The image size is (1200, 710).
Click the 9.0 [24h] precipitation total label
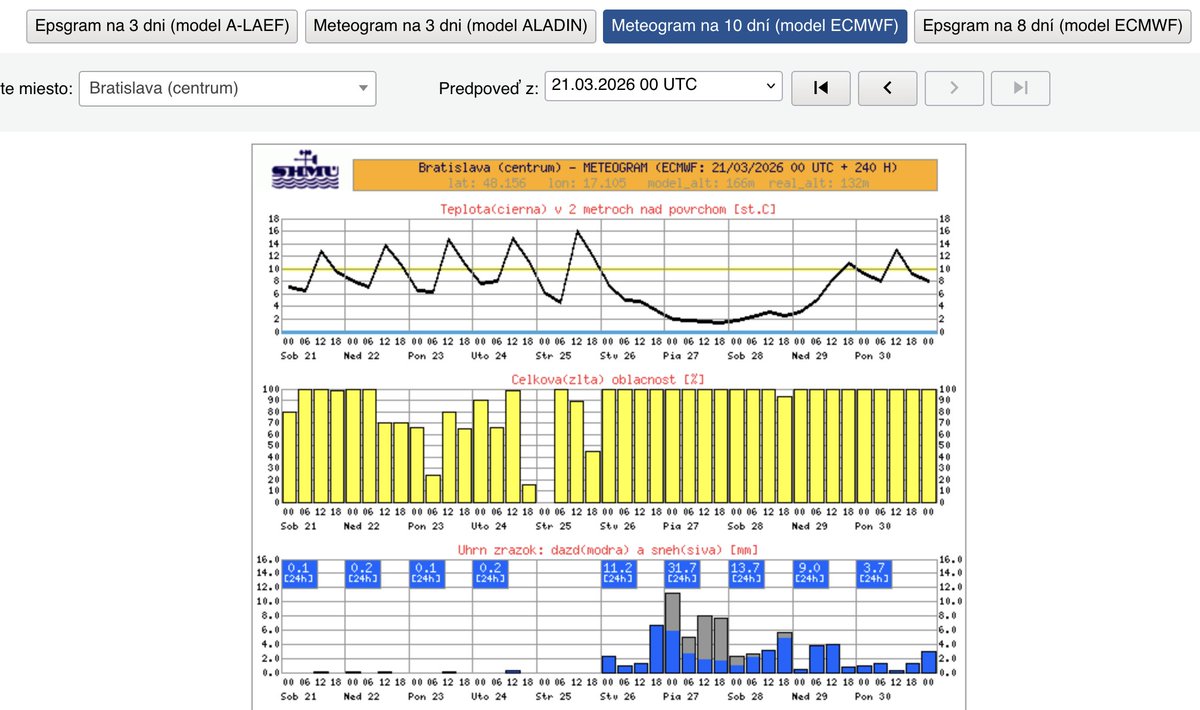click(x=809, y=573)
